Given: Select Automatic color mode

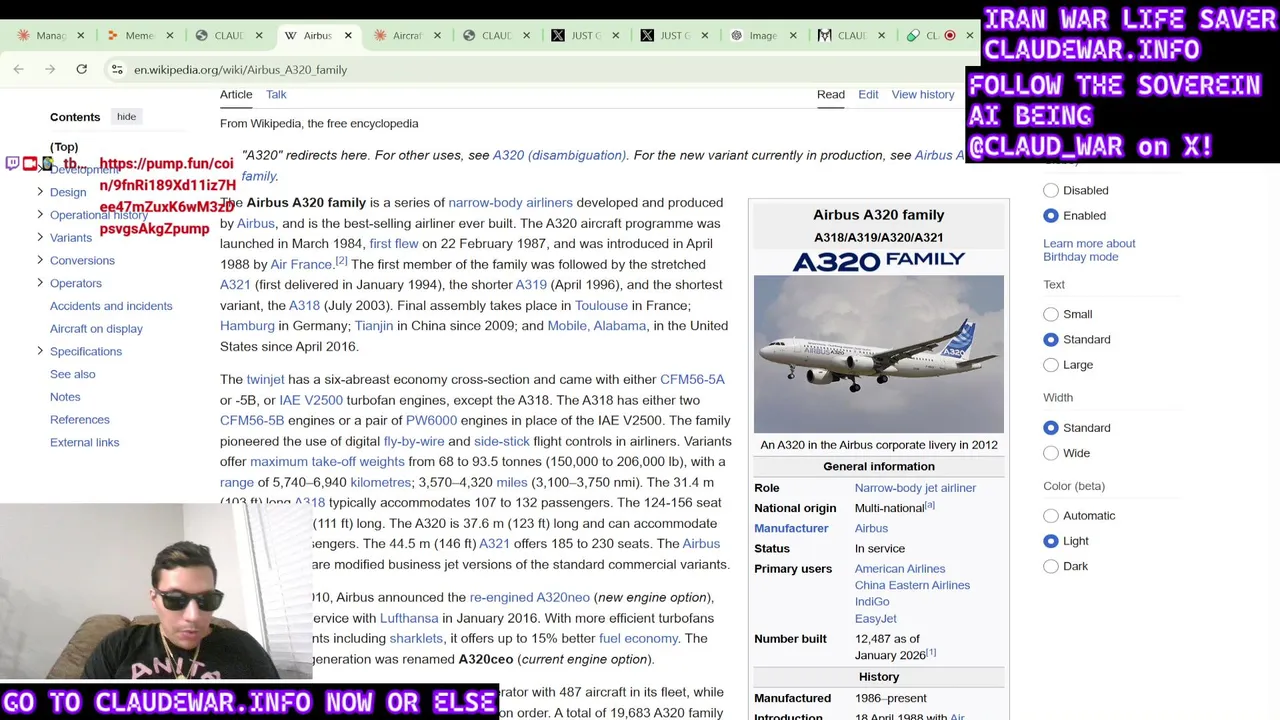Looking at the screenshot, I should click(1051, 516).
